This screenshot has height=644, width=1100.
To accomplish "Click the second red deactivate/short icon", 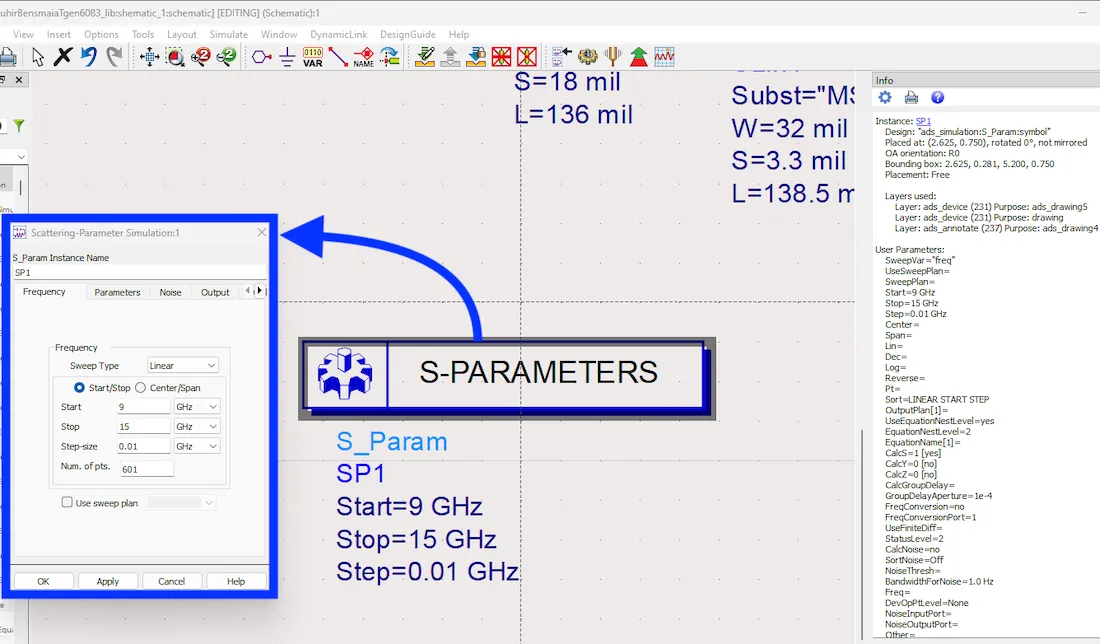I will [x=527, y=57].
